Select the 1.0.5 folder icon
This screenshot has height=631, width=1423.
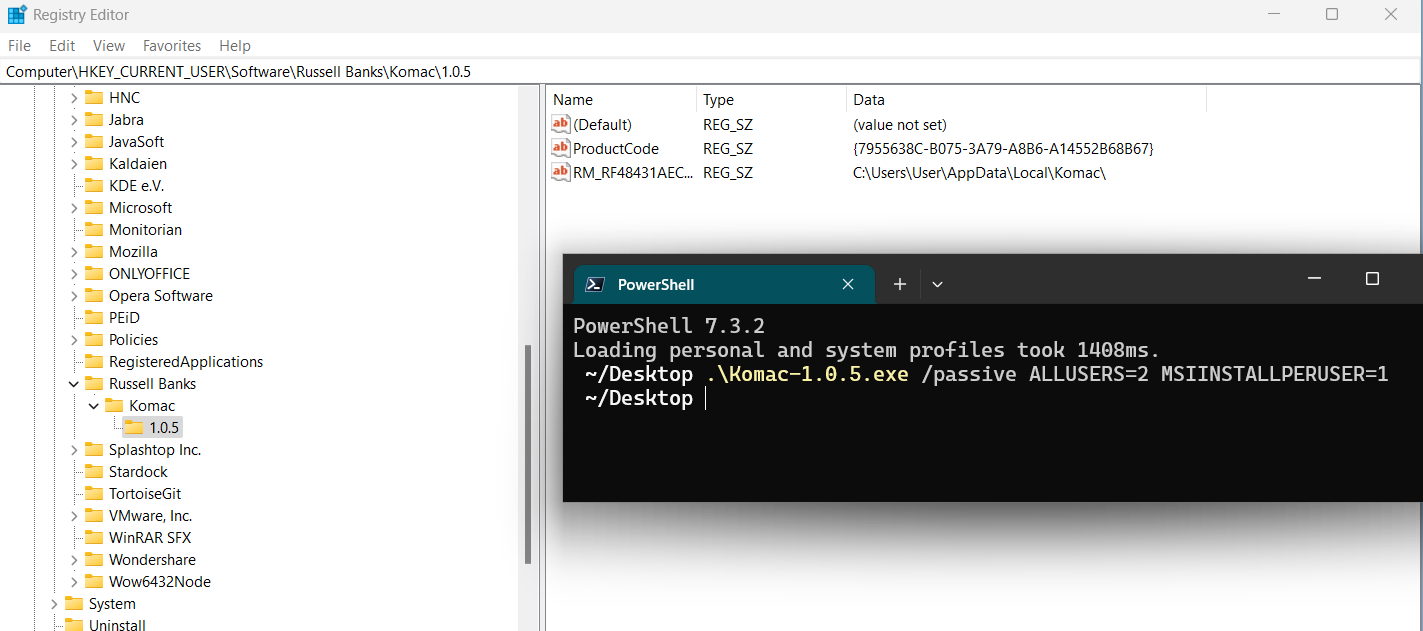click(x=133, y=426)
